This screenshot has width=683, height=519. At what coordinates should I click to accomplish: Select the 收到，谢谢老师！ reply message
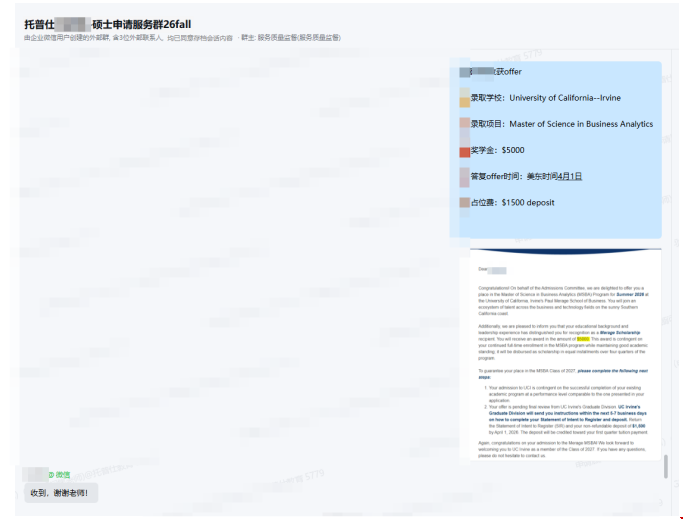pyautogui.click(x=60, y=493)
